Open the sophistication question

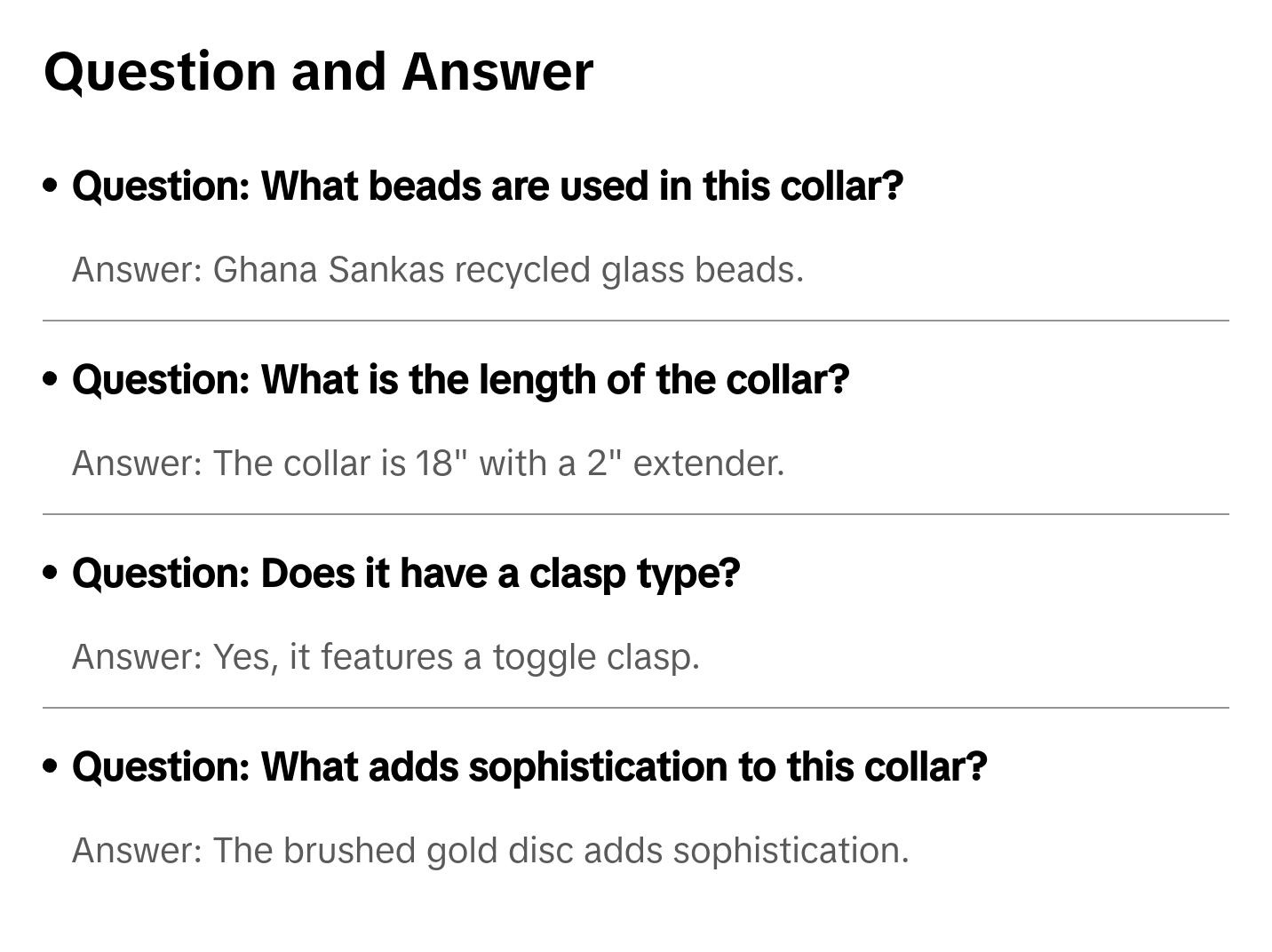(529, 766)
